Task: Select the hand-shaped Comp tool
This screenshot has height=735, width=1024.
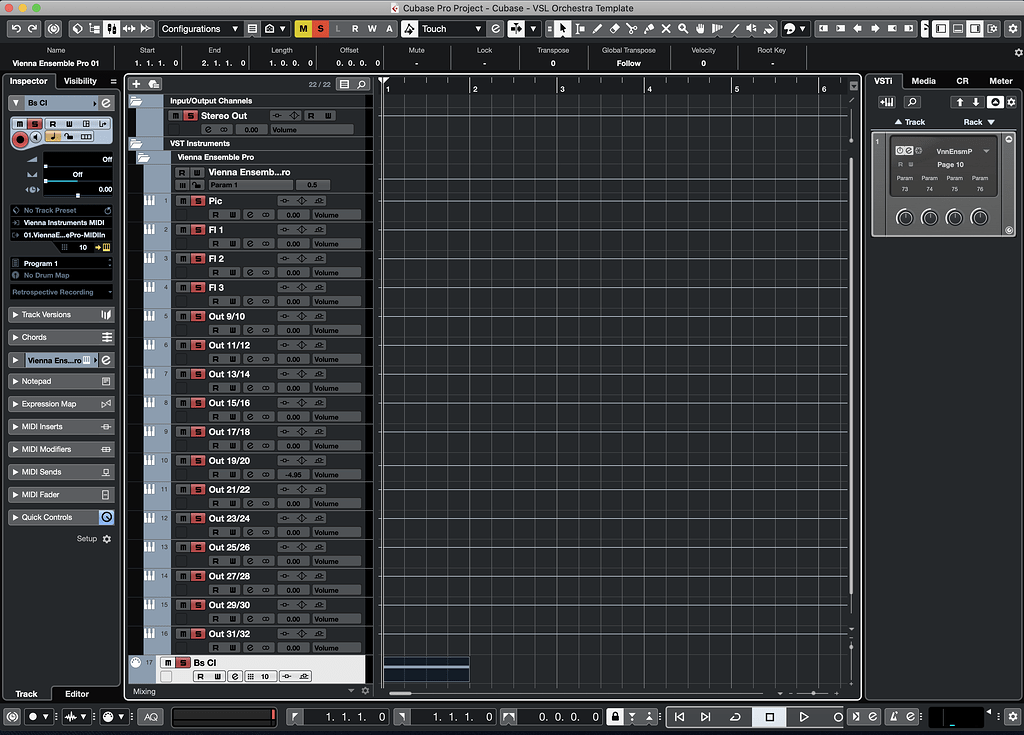Action: click(x=700, y=29)
